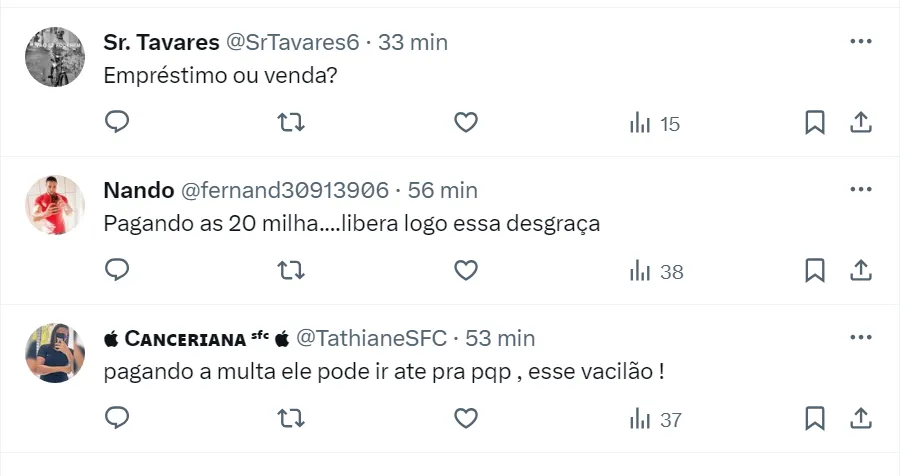Like the 'Empréstimo ou venda?' tweet

coord(466,122)
